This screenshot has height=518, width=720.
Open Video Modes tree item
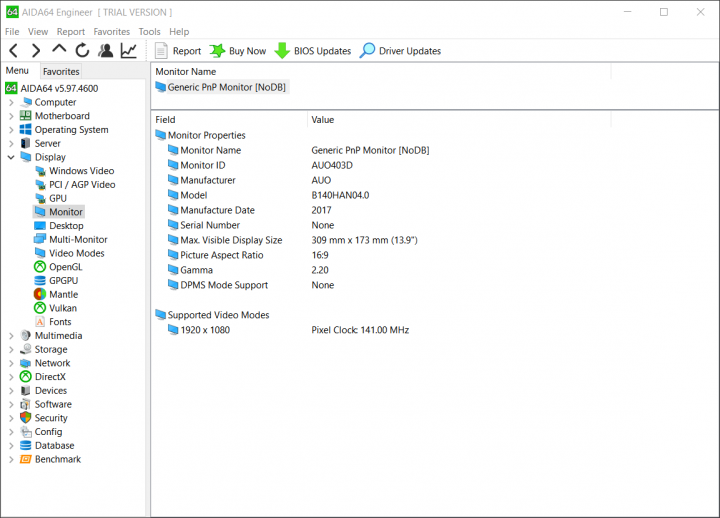pyautogui.click(x=77, y=253)
